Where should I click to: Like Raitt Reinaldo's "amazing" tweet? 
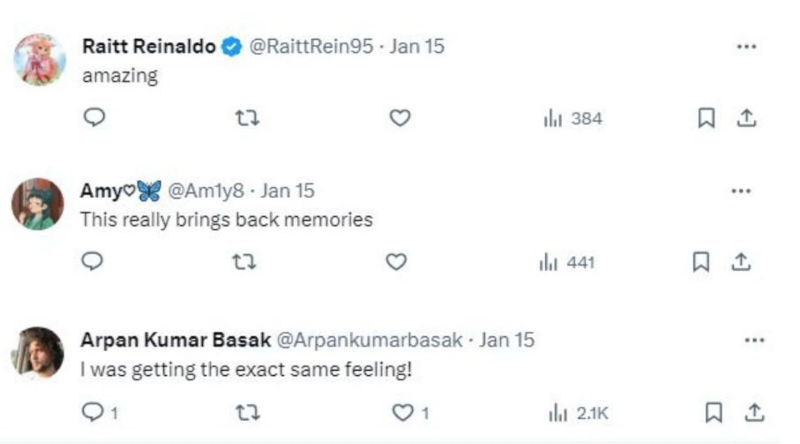point(399,118)
